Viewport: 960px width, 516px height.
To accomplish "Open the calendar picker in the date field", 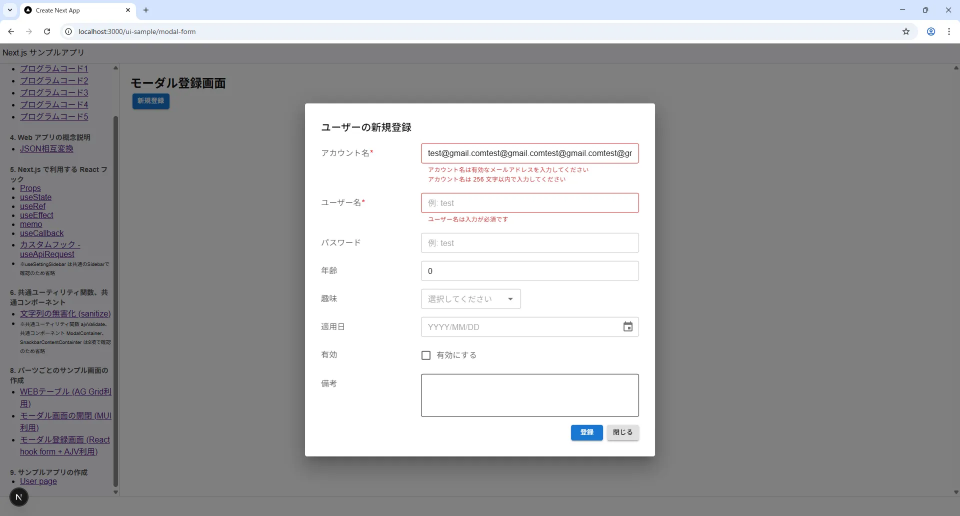I will point(628,327).
